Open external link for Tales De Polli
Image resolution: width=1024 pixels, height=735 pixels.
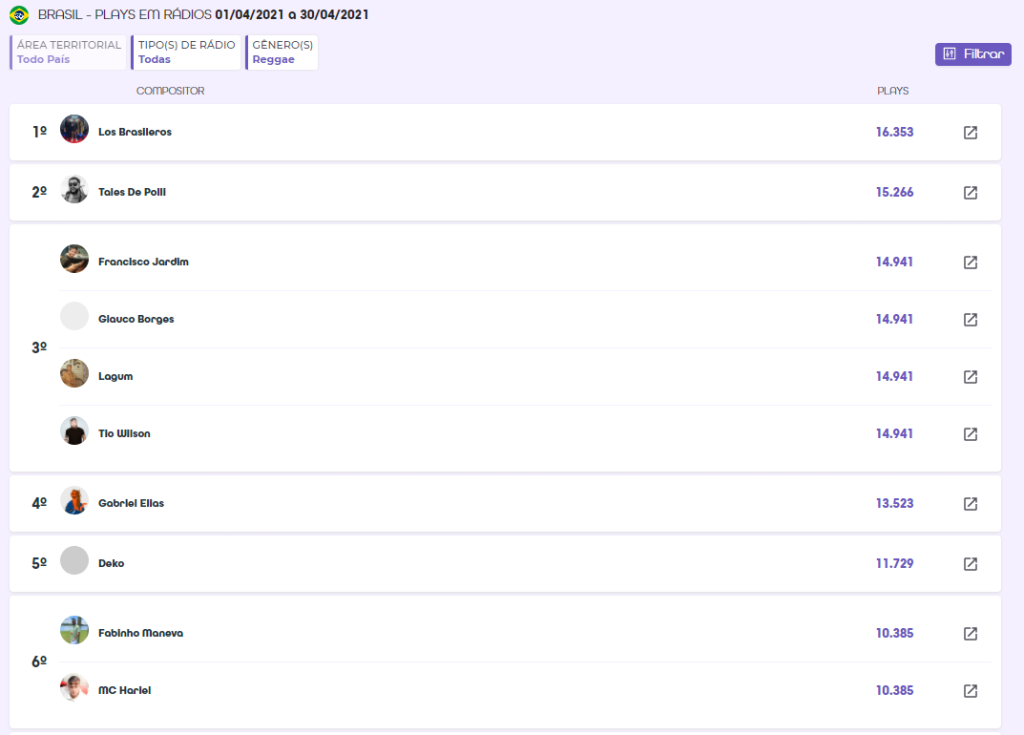(x=970, y=192)
